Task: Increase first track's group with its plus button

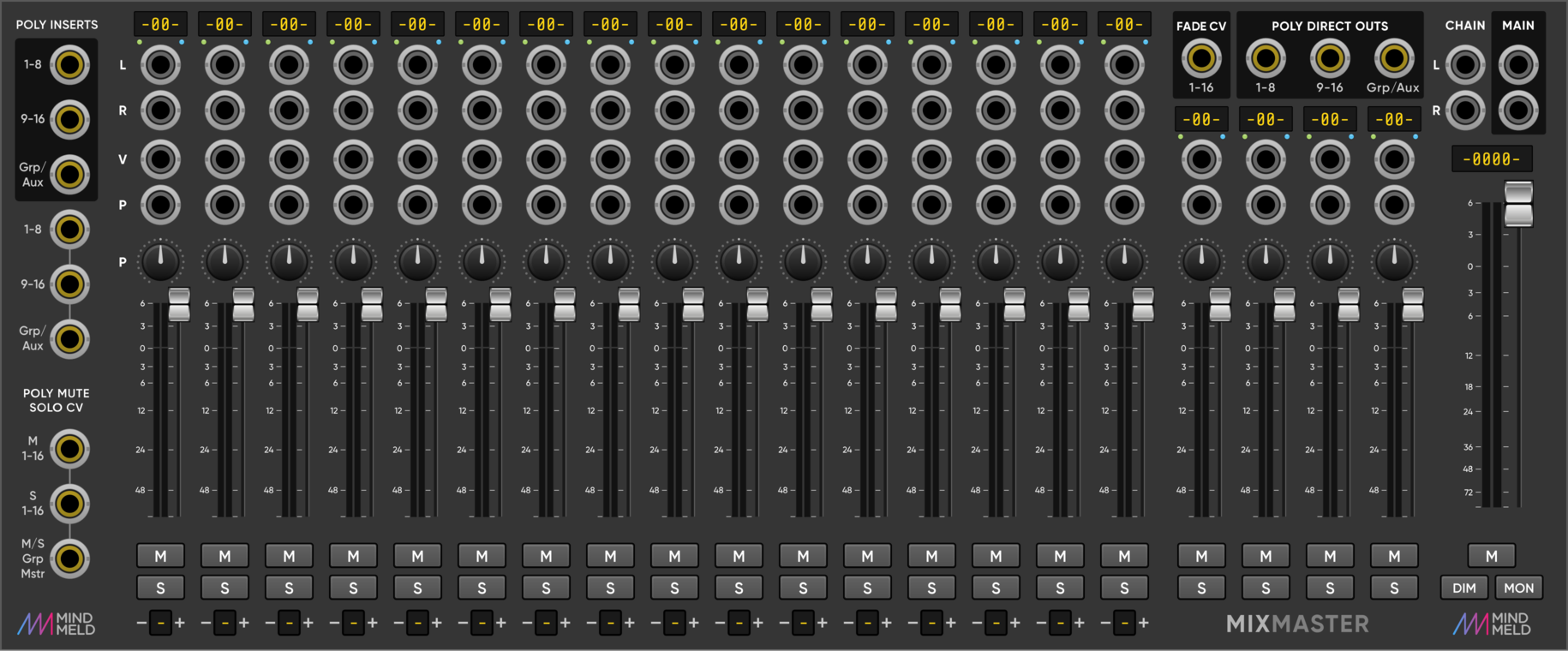Action: (180, 623)
